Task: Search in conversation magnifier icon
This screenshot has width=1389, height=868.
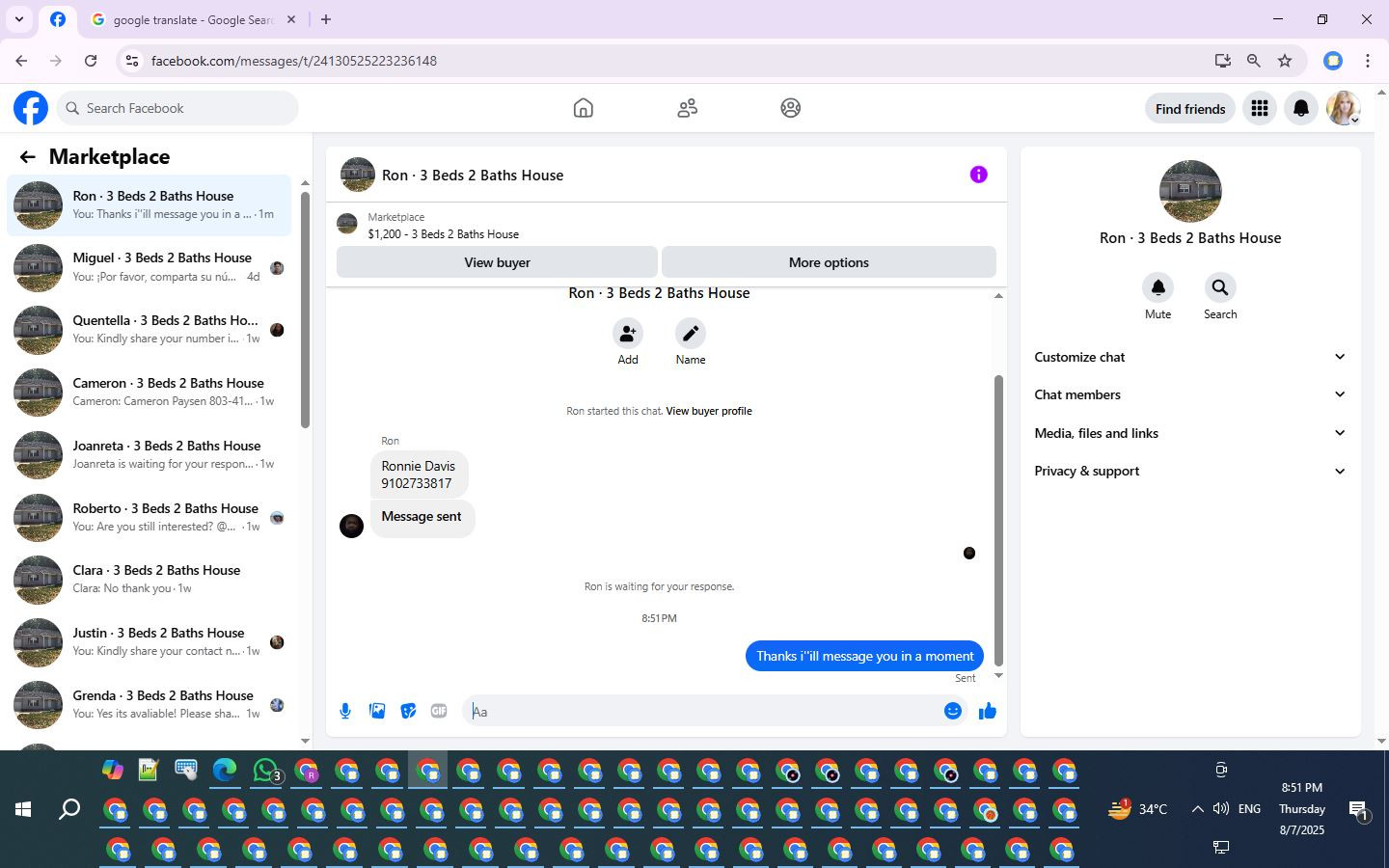Action: pos(1220,287)
